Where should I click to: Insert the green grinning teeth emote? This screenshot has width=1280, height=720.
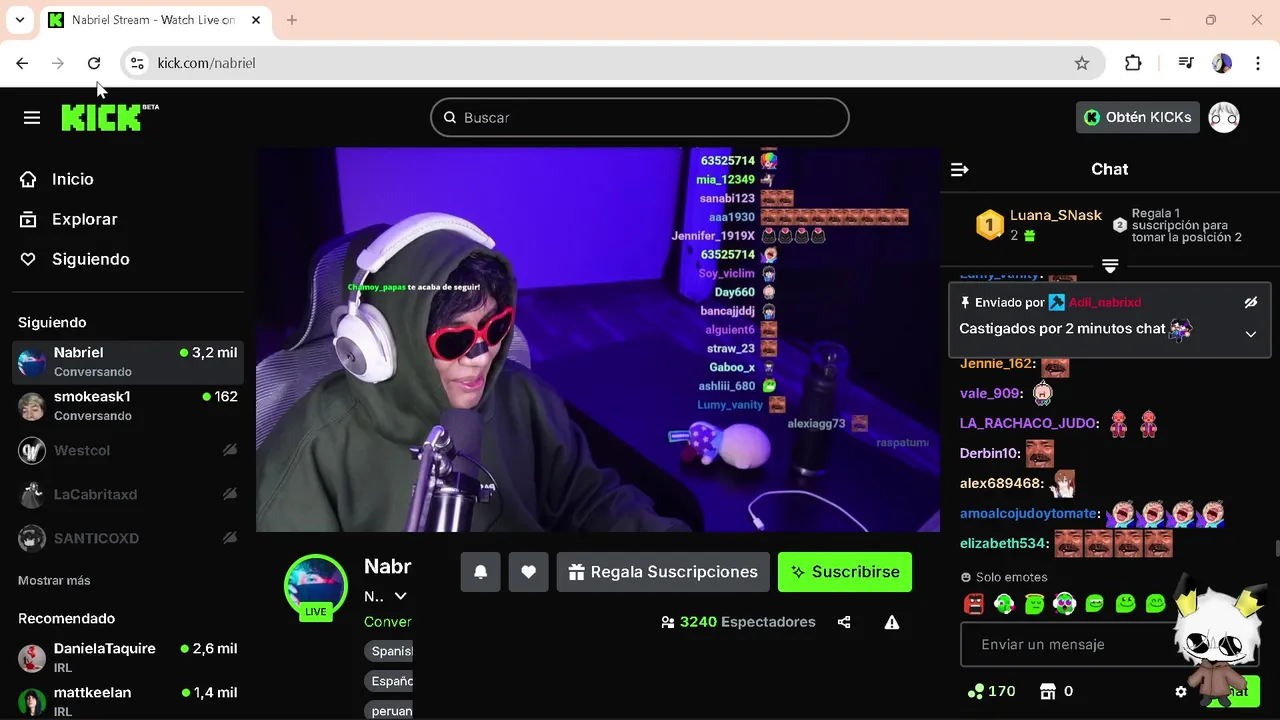click(1095, 604)
